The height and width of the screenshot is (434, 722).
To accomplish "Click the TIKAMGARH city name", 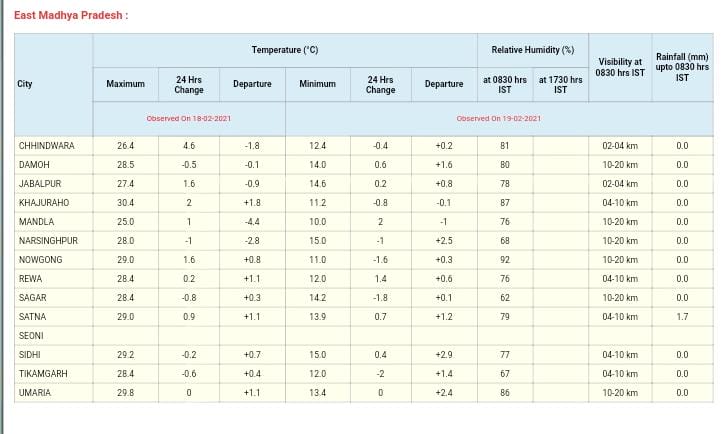I will point(43,374).
